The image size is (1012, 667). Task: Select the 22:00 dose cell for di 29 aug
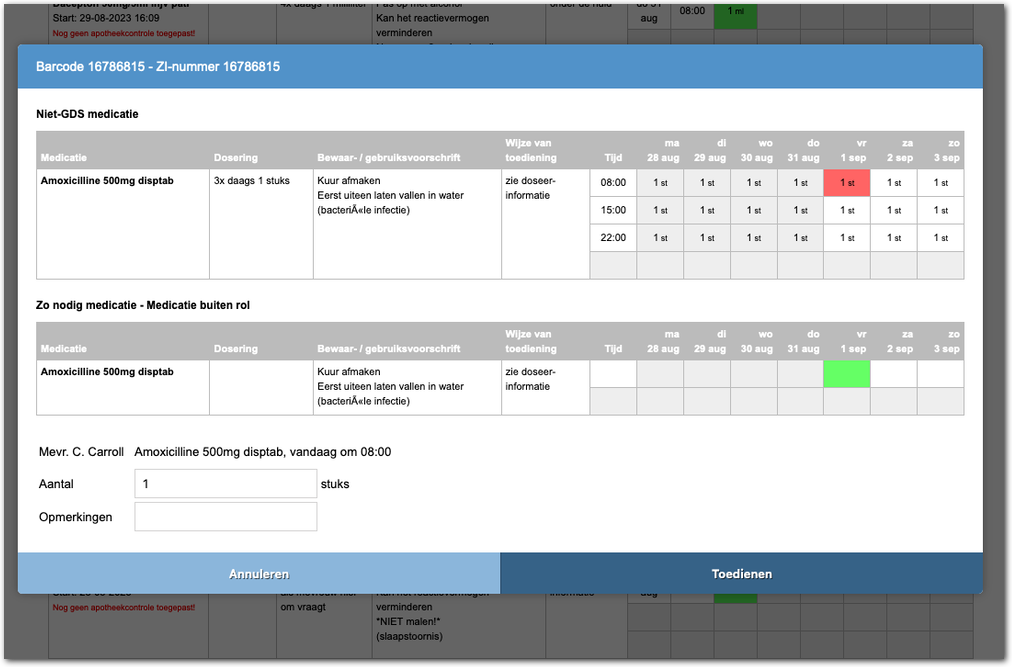pos(707,238)
